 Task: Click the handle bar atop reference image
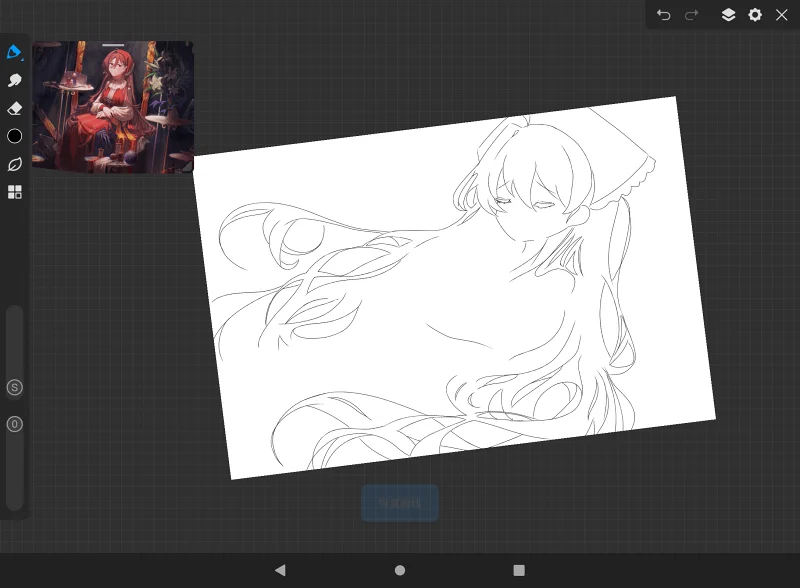coord(113,45)
